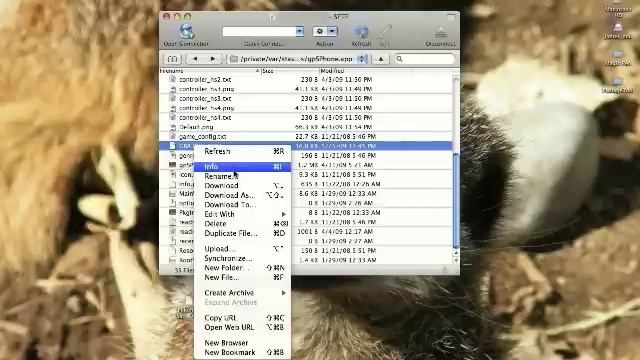Click the scrollbar down arrow in file list
Image resolution: width=640 pixels, height=360 pixels.
456,260
